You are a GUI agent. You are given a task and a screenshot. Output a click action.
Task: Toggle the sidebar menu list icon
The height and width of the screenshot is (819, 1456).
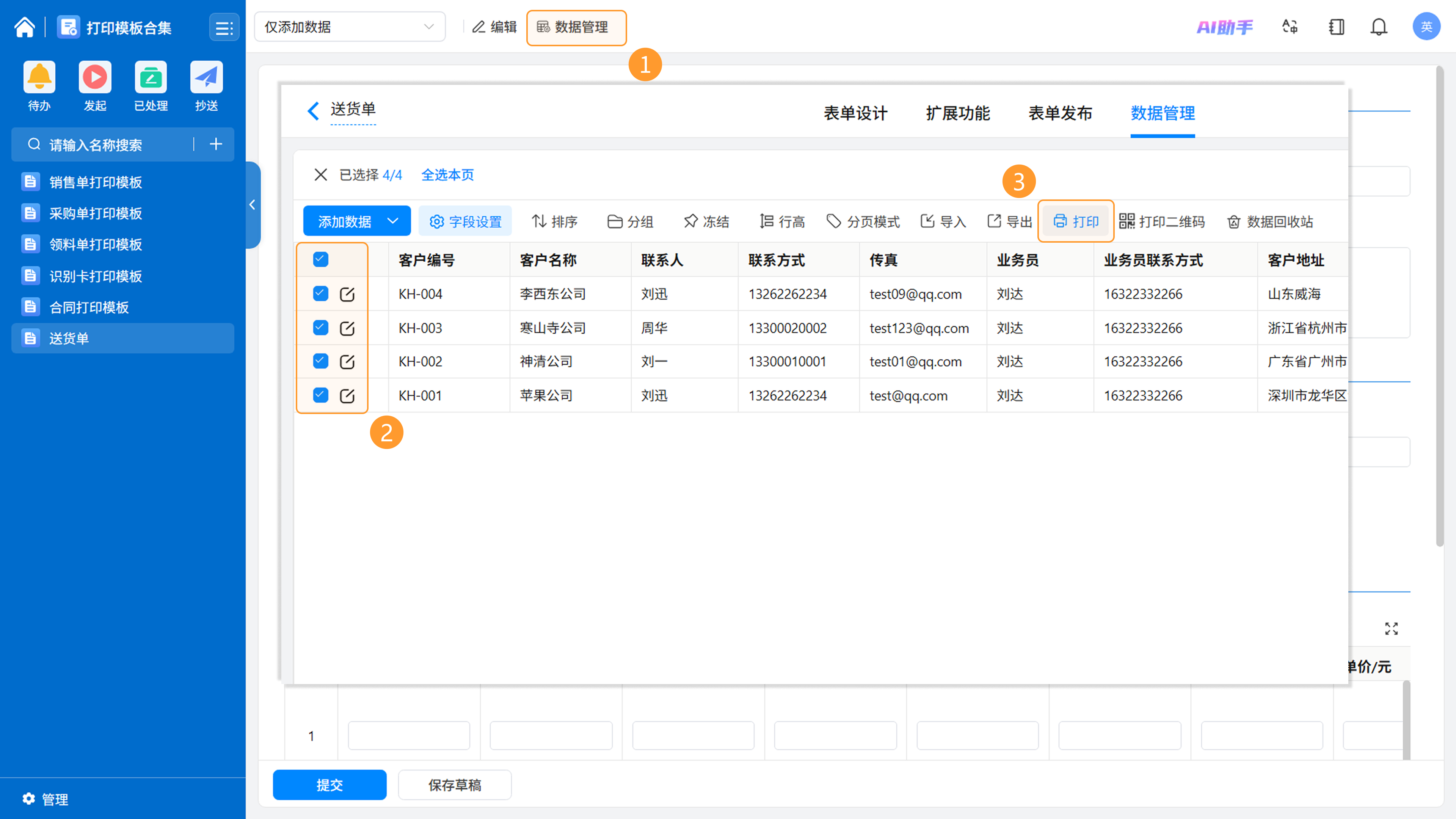point(224,27)
